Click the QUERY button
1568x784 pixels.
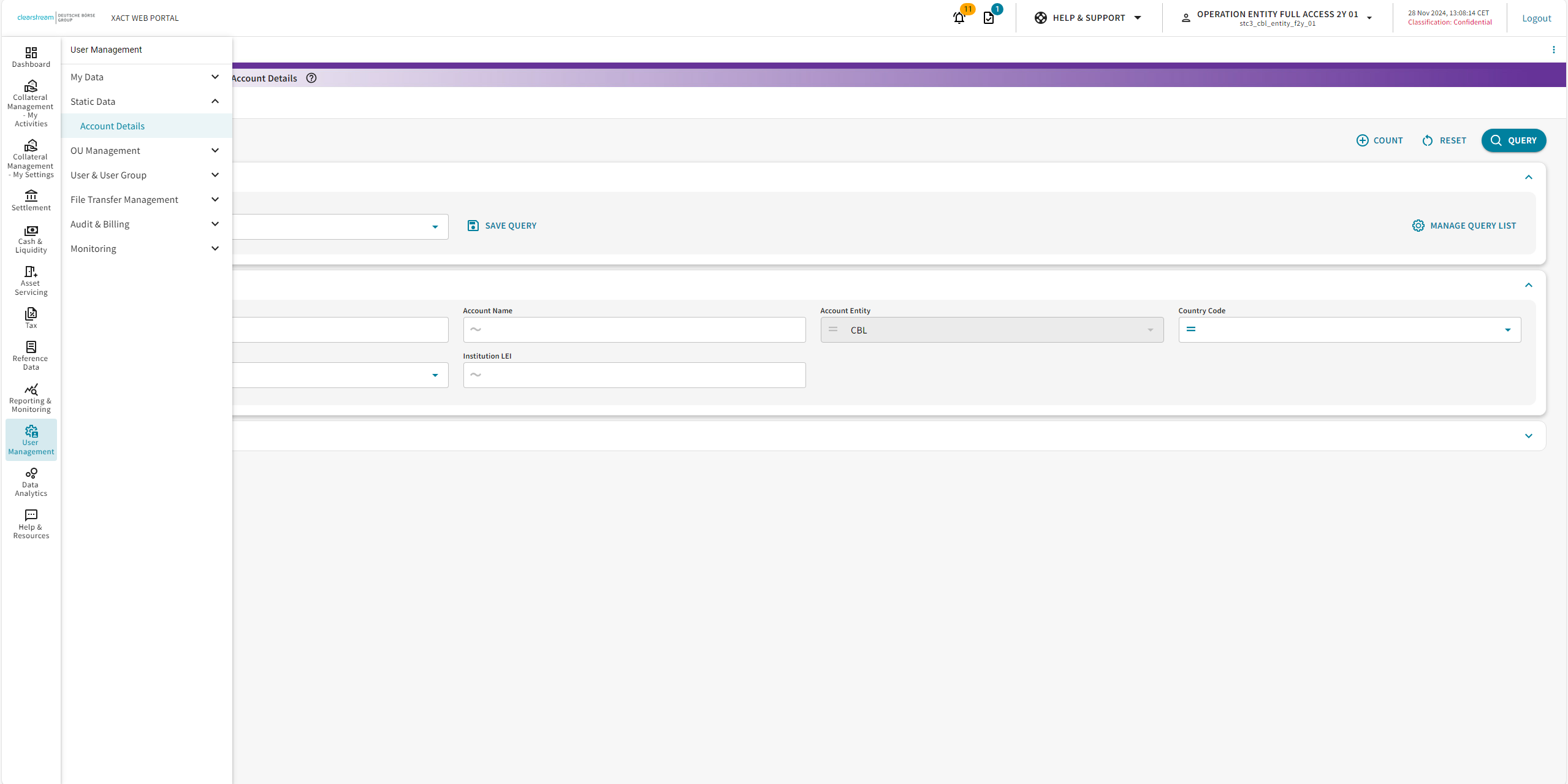[x=1513, y=140]
